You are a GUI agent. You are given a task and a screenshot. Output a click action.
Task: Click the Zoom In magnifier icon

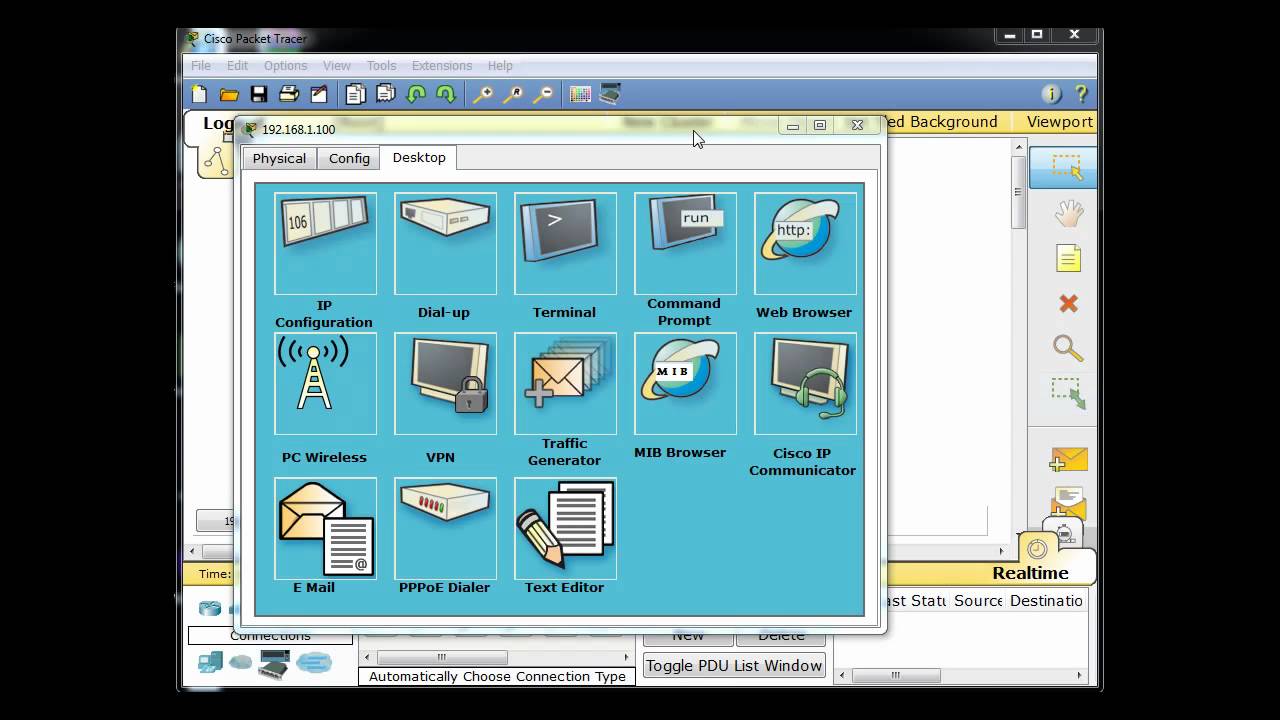coord(483,94)
